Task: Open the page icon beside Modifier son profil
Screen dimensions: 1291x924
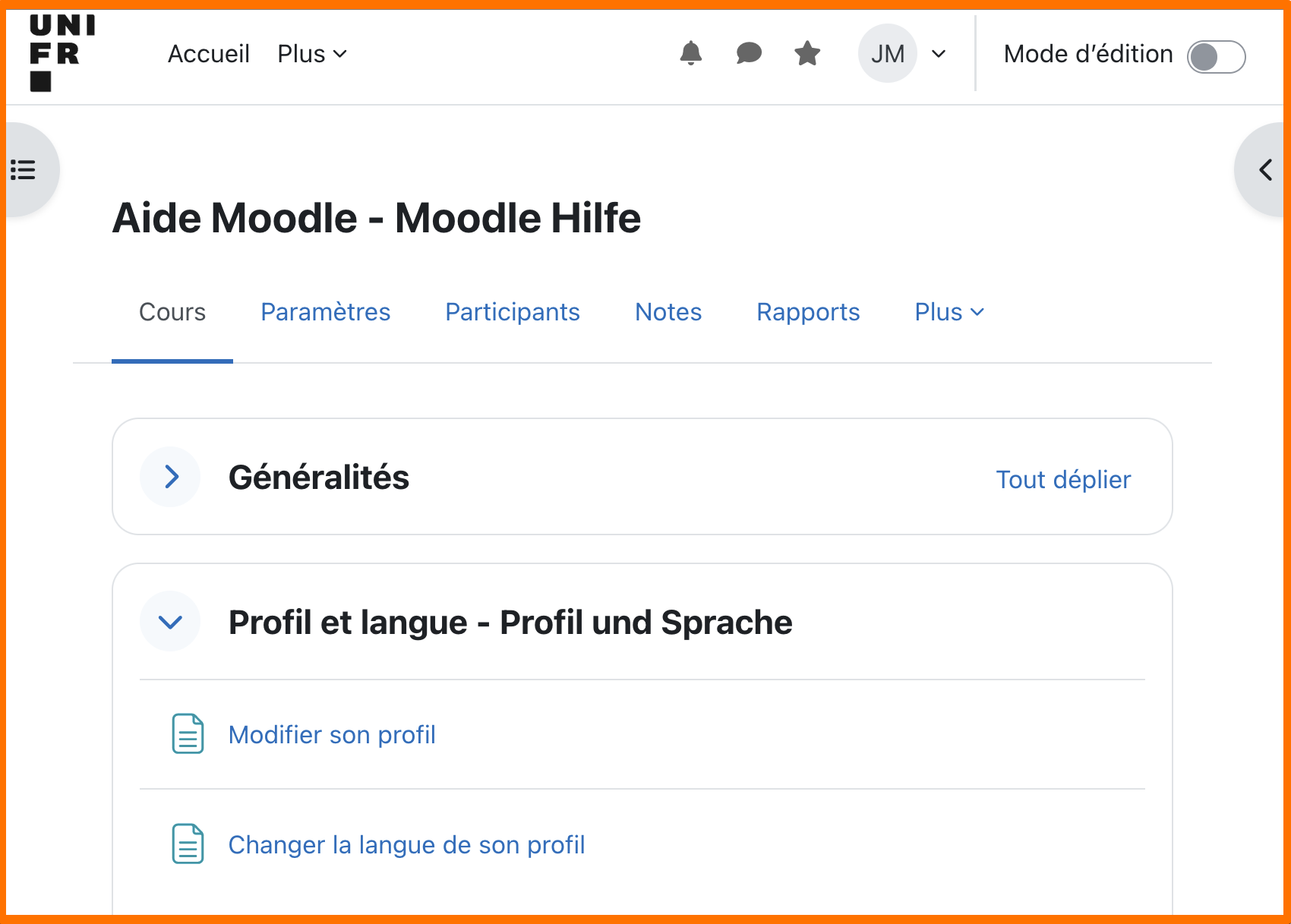Action: tap(186, 734)
